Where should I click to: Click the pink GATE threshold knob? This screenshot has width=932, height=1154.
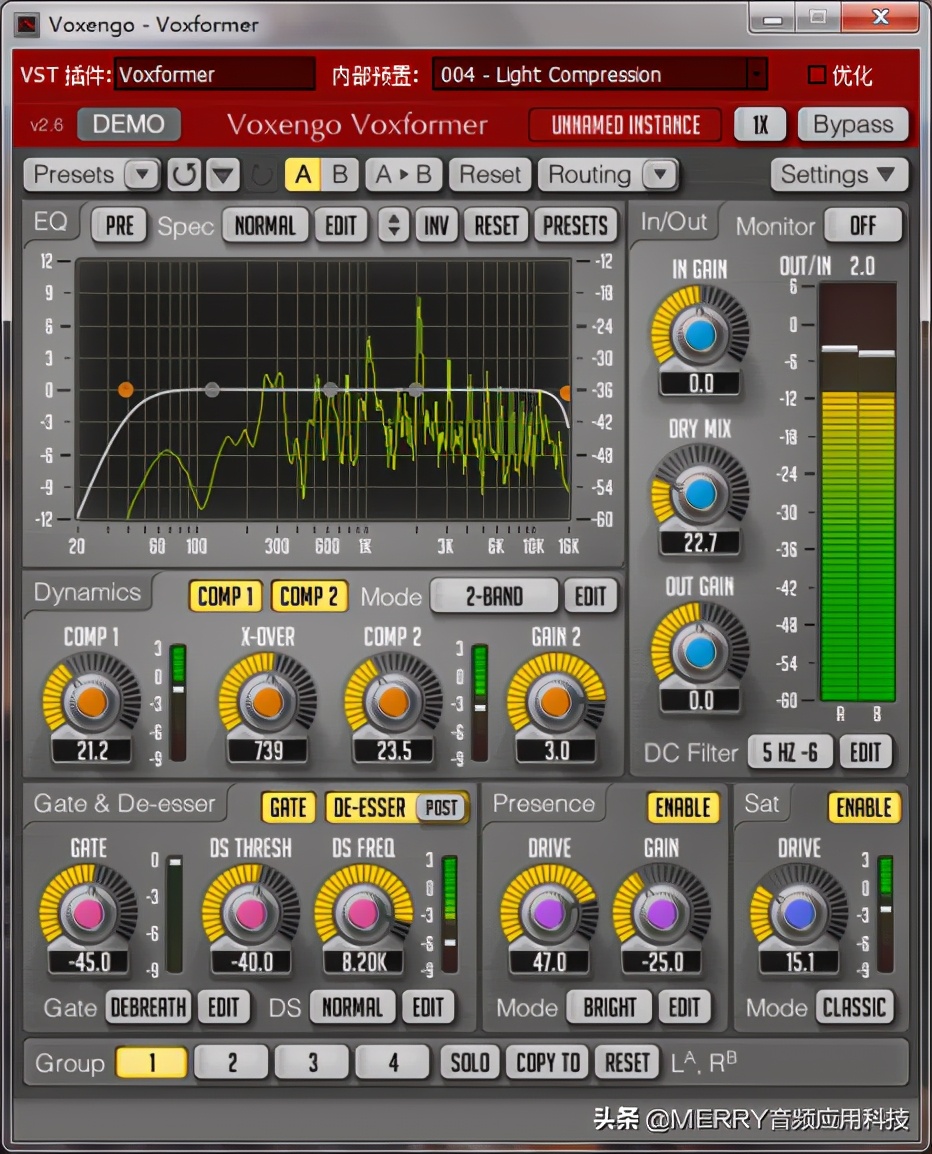[x=88, y=913]
